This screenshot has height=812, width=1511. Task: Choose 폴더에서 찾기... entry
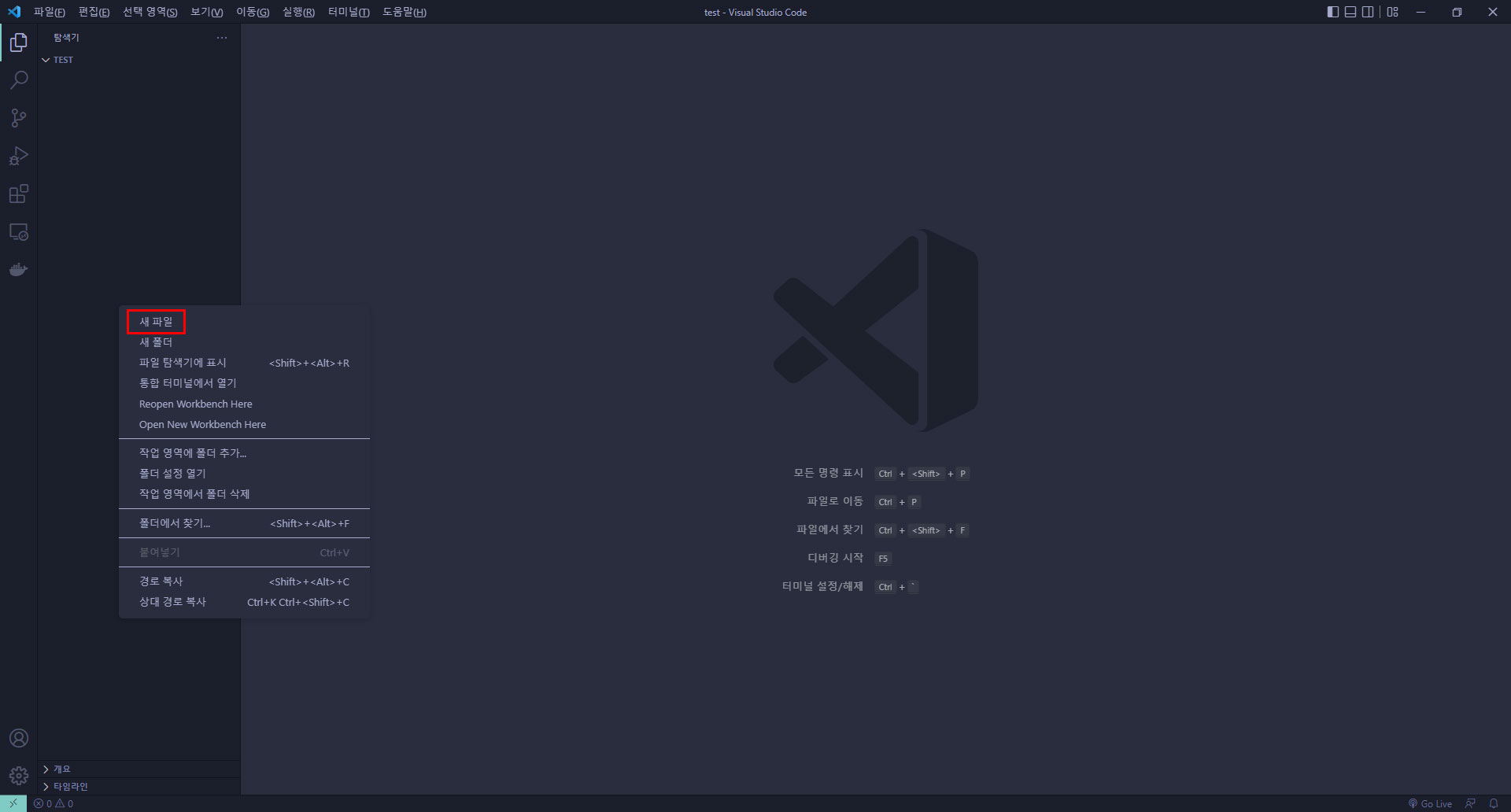click(244, 523)
